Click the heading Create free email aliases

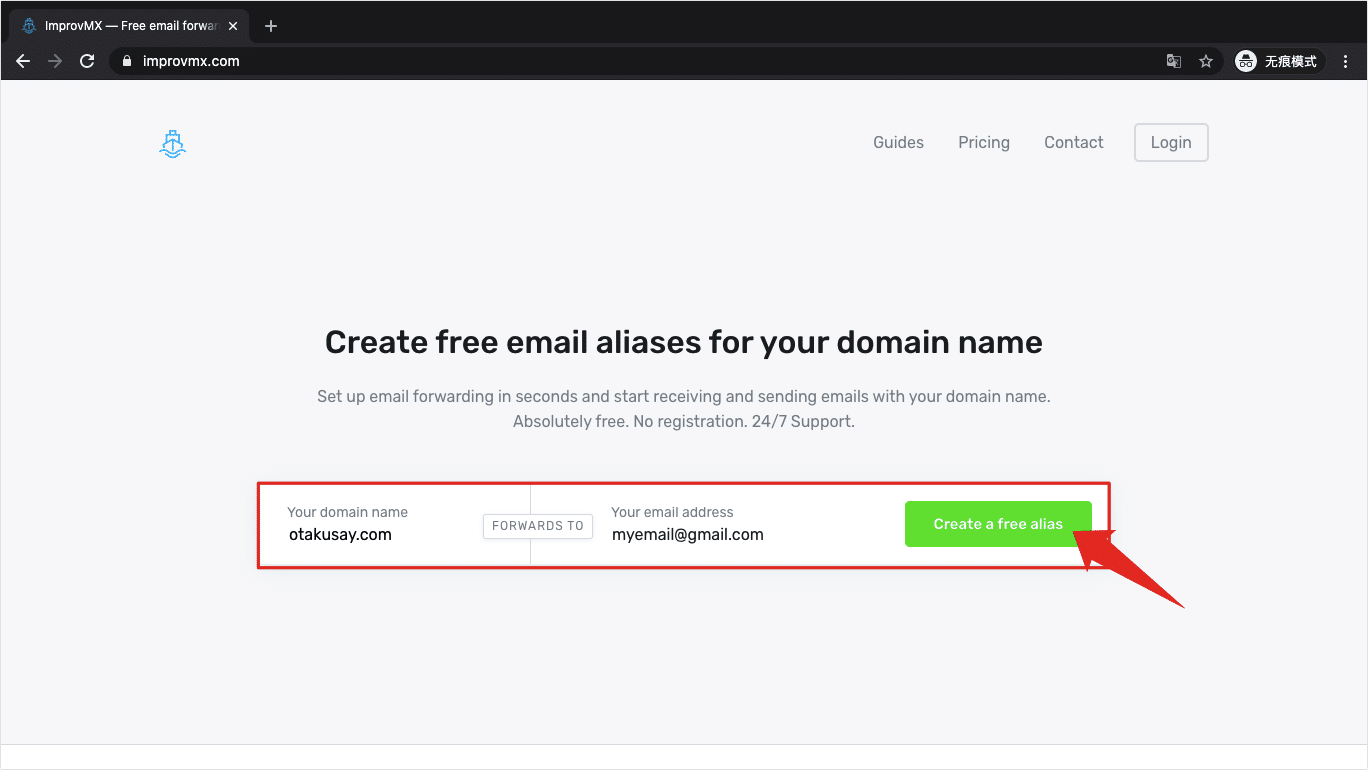[684, 342]
